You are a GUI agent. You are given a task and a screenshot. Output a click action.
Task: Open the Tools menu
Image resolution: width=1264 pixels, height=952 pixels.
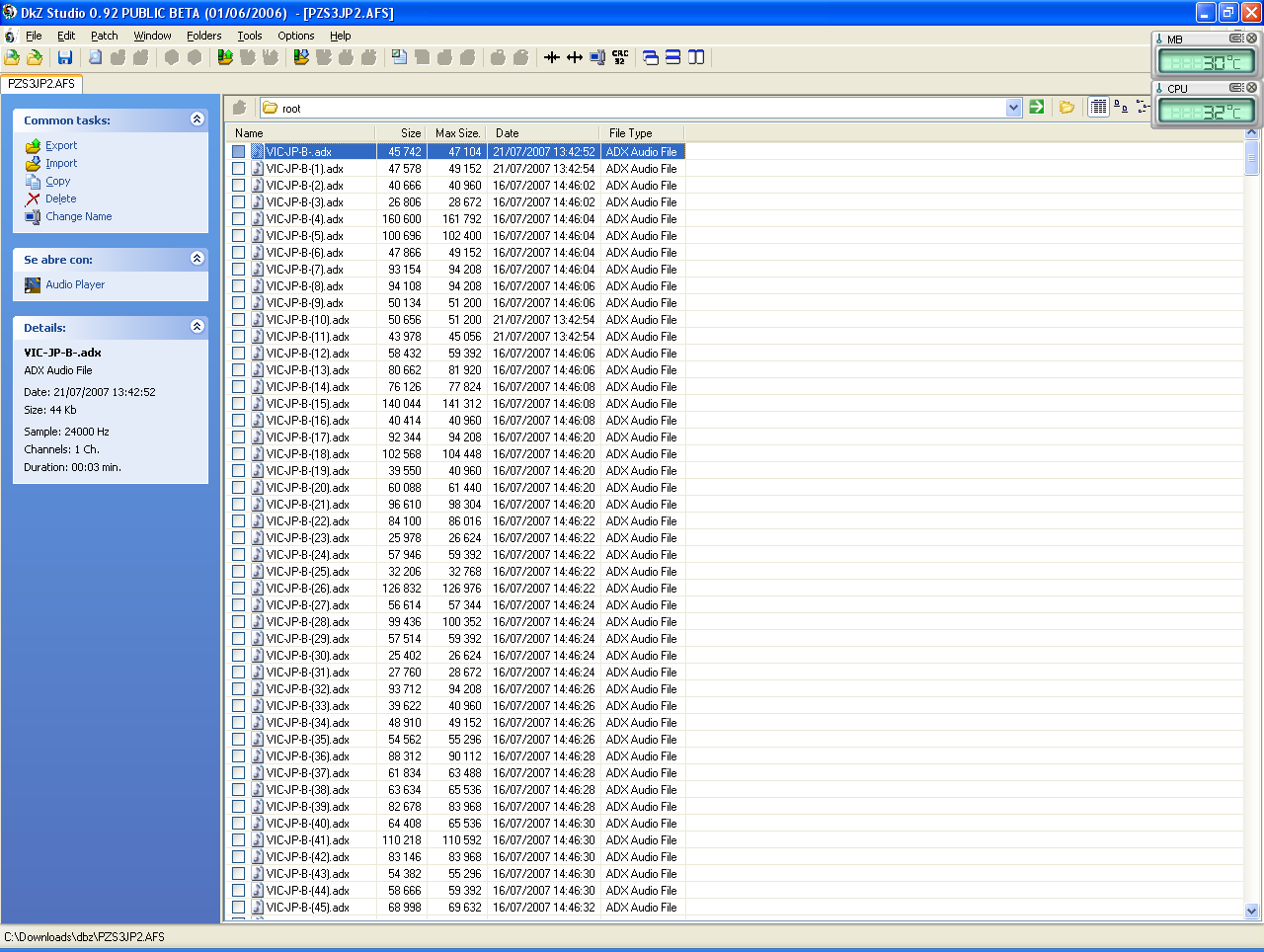[x=249, y=36]
